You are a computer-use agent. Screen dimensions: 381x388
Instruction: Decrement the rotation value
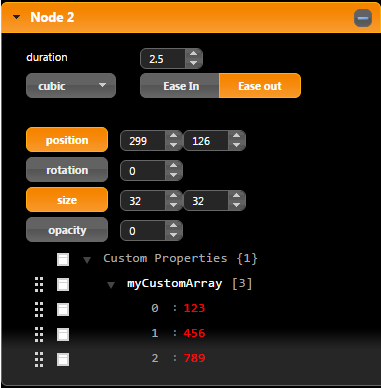pyautogui.click(x=173, y=175)
